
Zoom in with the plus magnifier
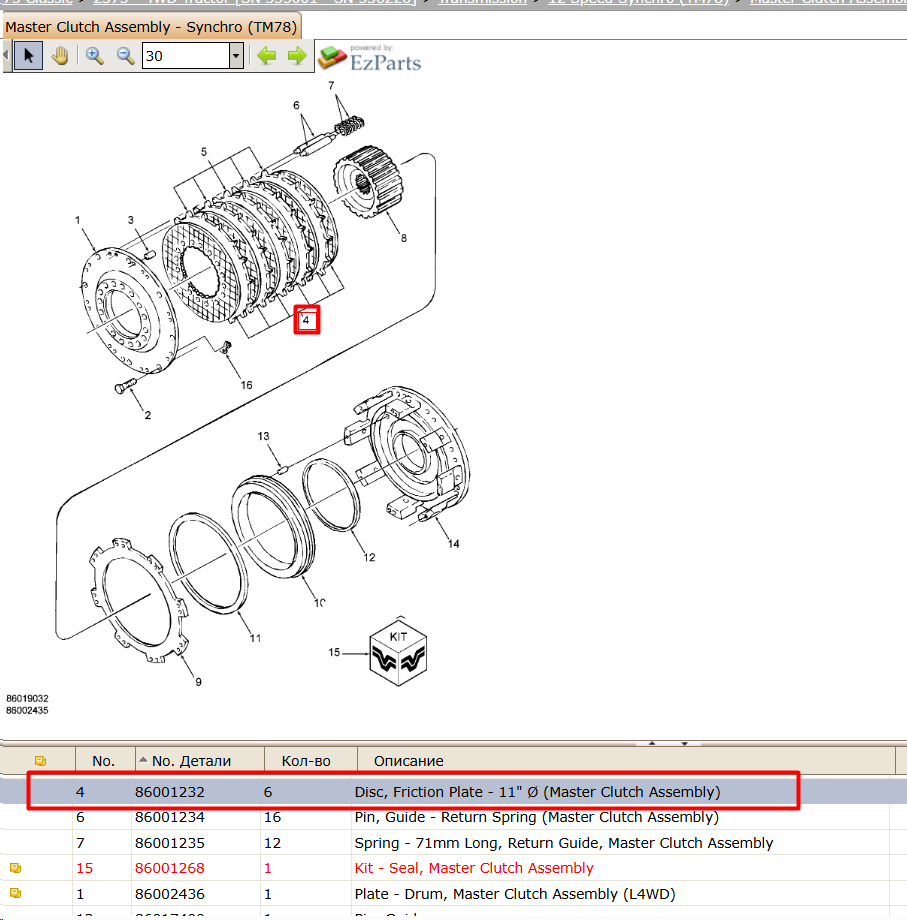94,56
